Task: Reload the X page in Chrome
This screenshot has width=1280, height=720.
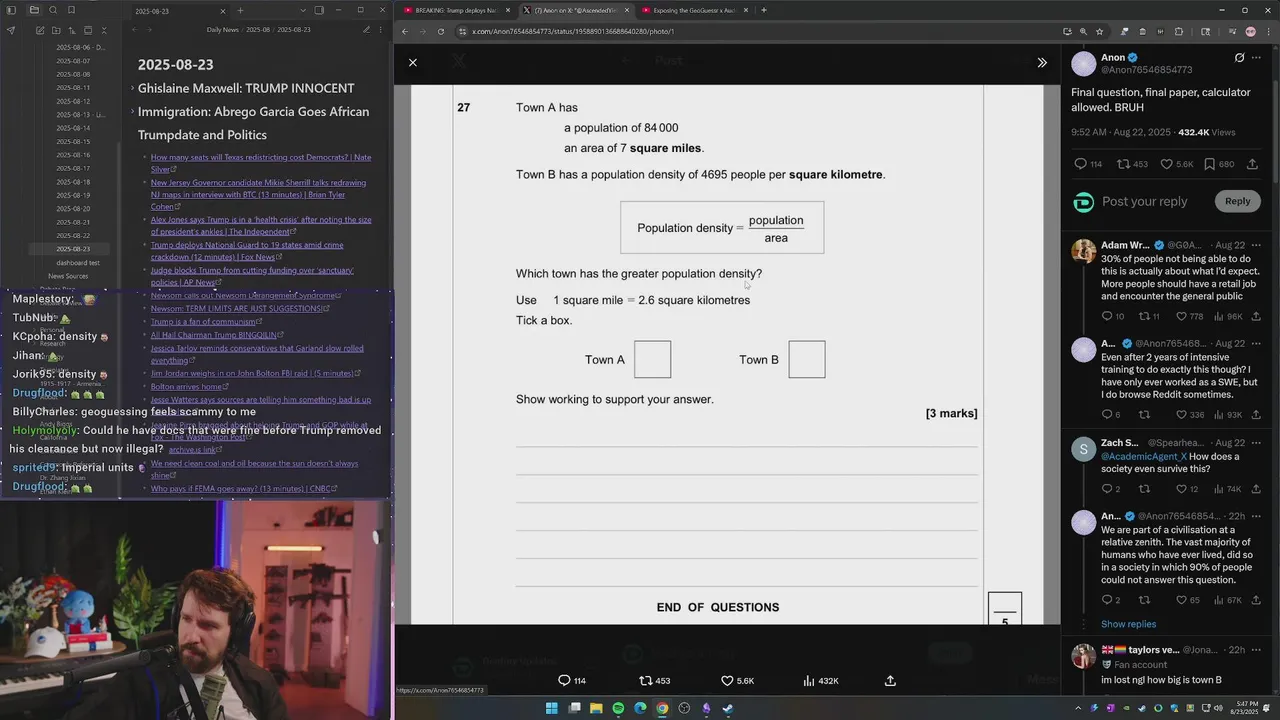Action: coord(441,31)
